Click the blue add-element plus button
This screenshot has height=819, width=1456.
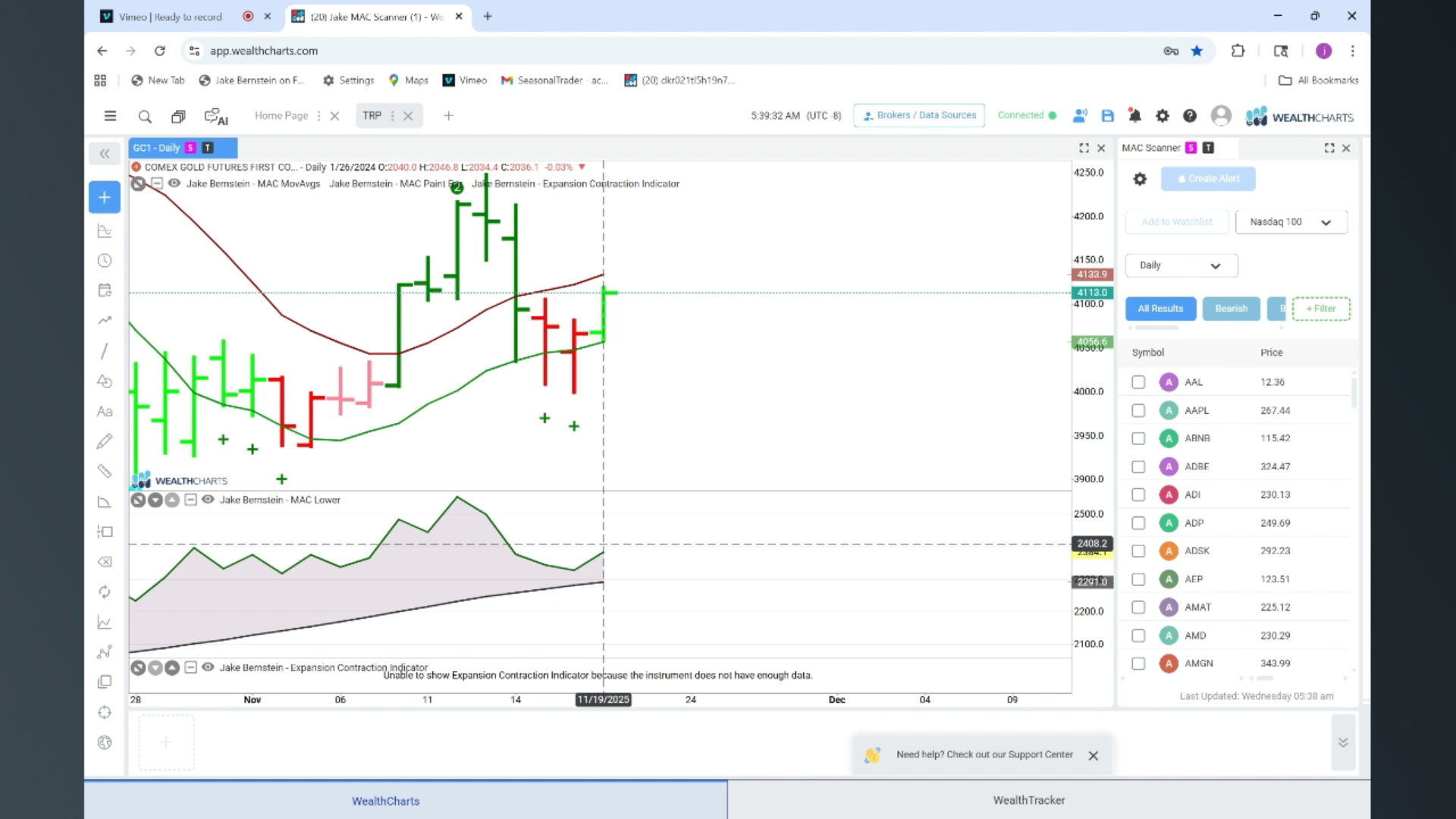[x=105, y=197]
